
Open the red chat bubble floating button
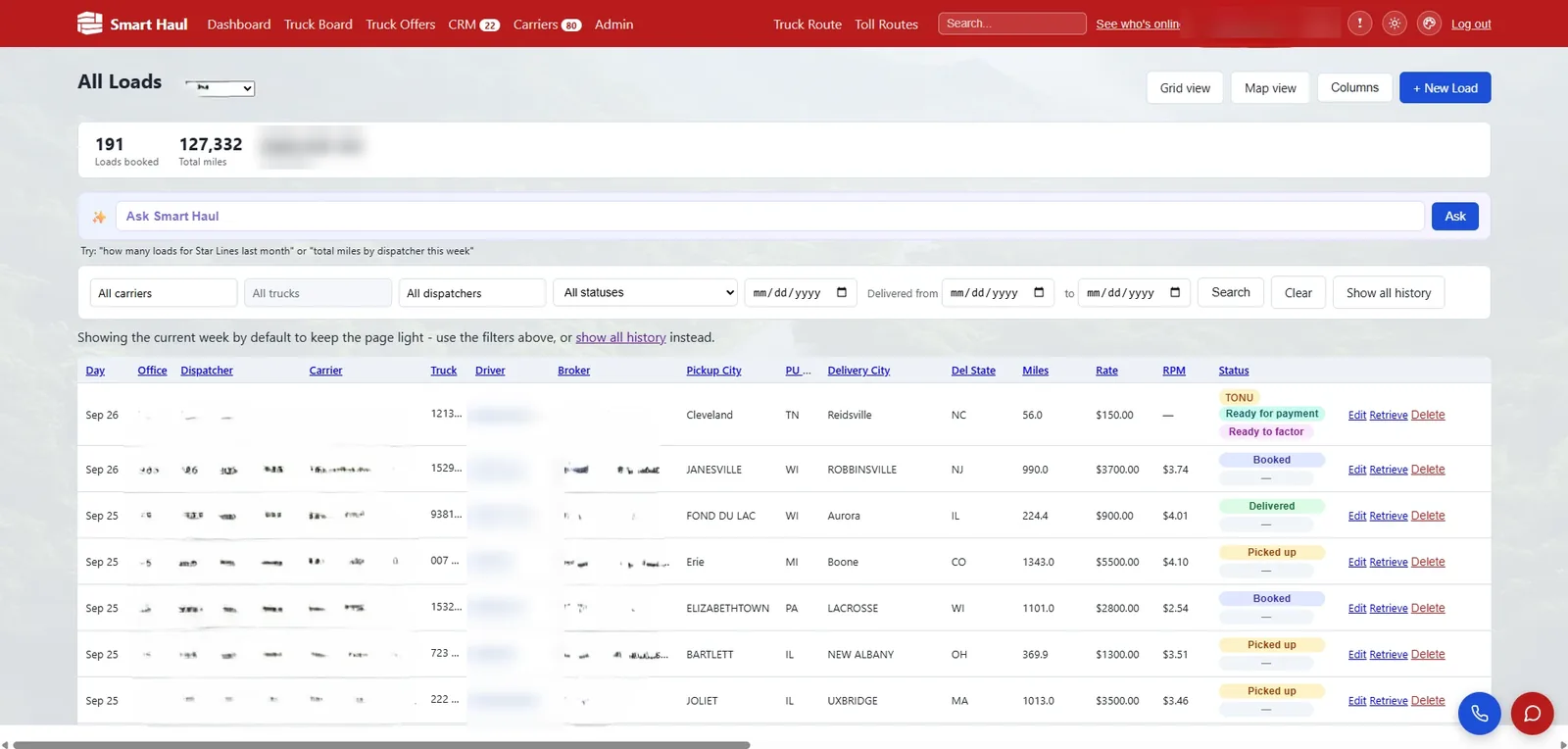(1533, 714)
